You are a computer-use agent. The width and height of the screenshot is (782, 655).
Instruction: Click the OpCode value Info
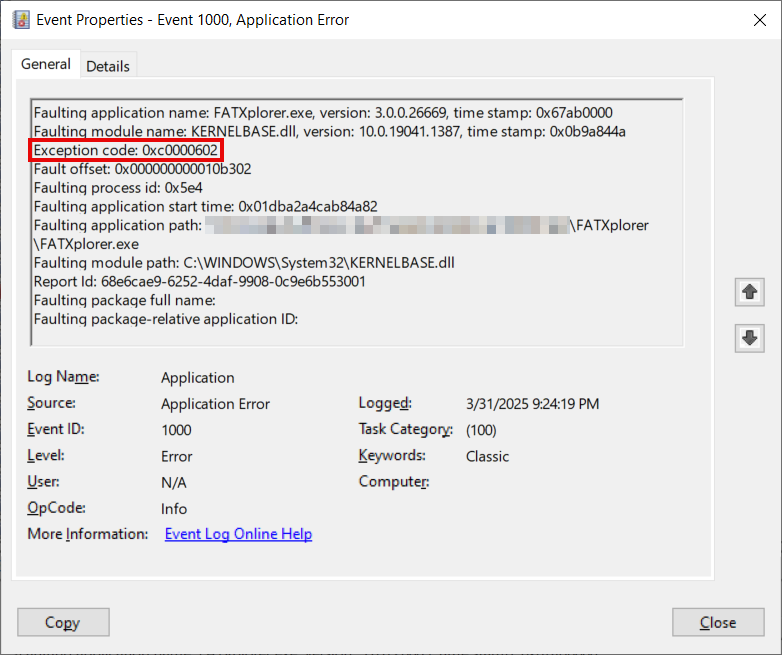(174, 509)
